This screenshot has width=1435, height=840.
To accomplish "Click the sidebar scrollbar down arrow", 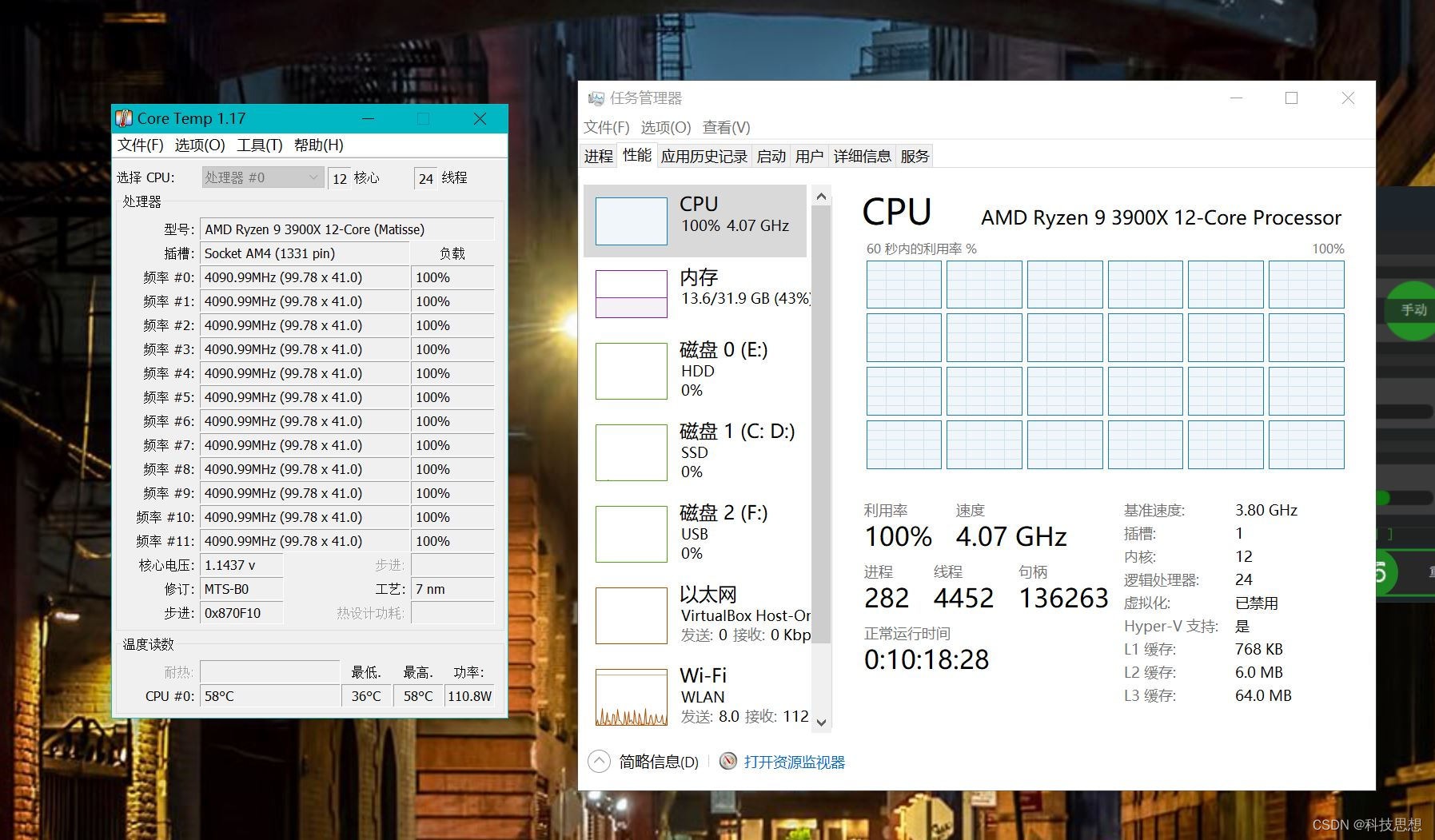I will pos(821,722).
